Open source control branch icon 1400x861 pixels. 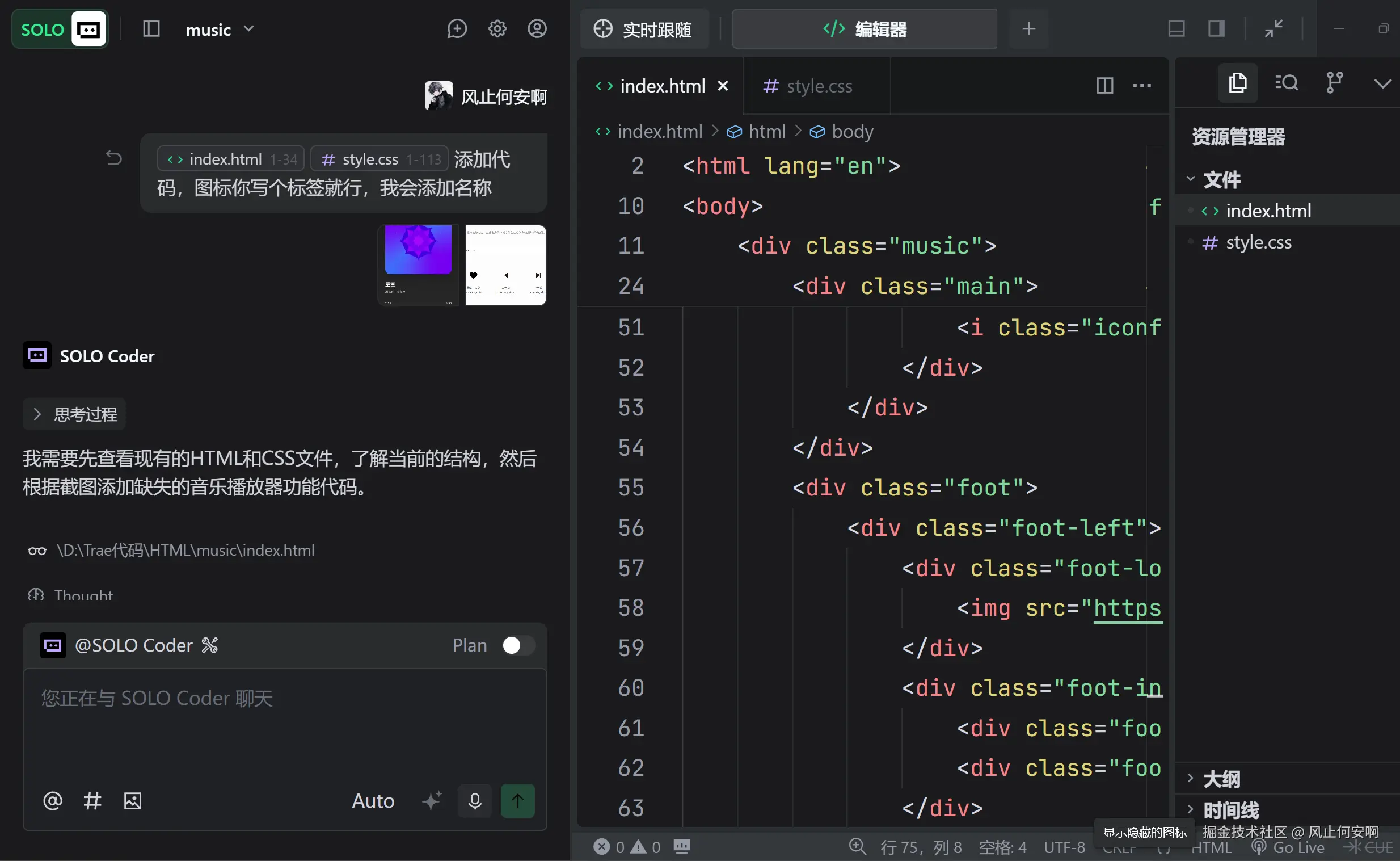1334,83
